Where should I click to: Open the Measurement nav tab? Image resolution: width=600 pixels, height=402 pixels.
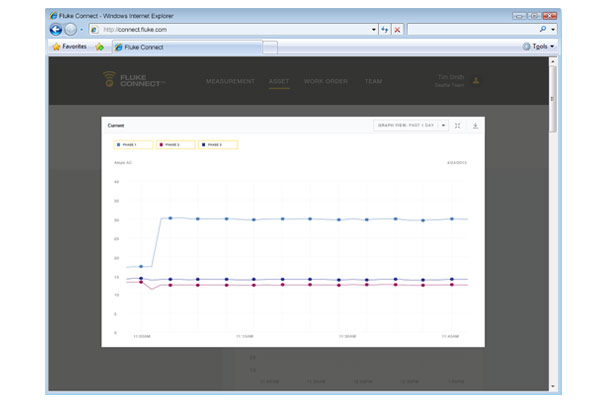(230, 81)
